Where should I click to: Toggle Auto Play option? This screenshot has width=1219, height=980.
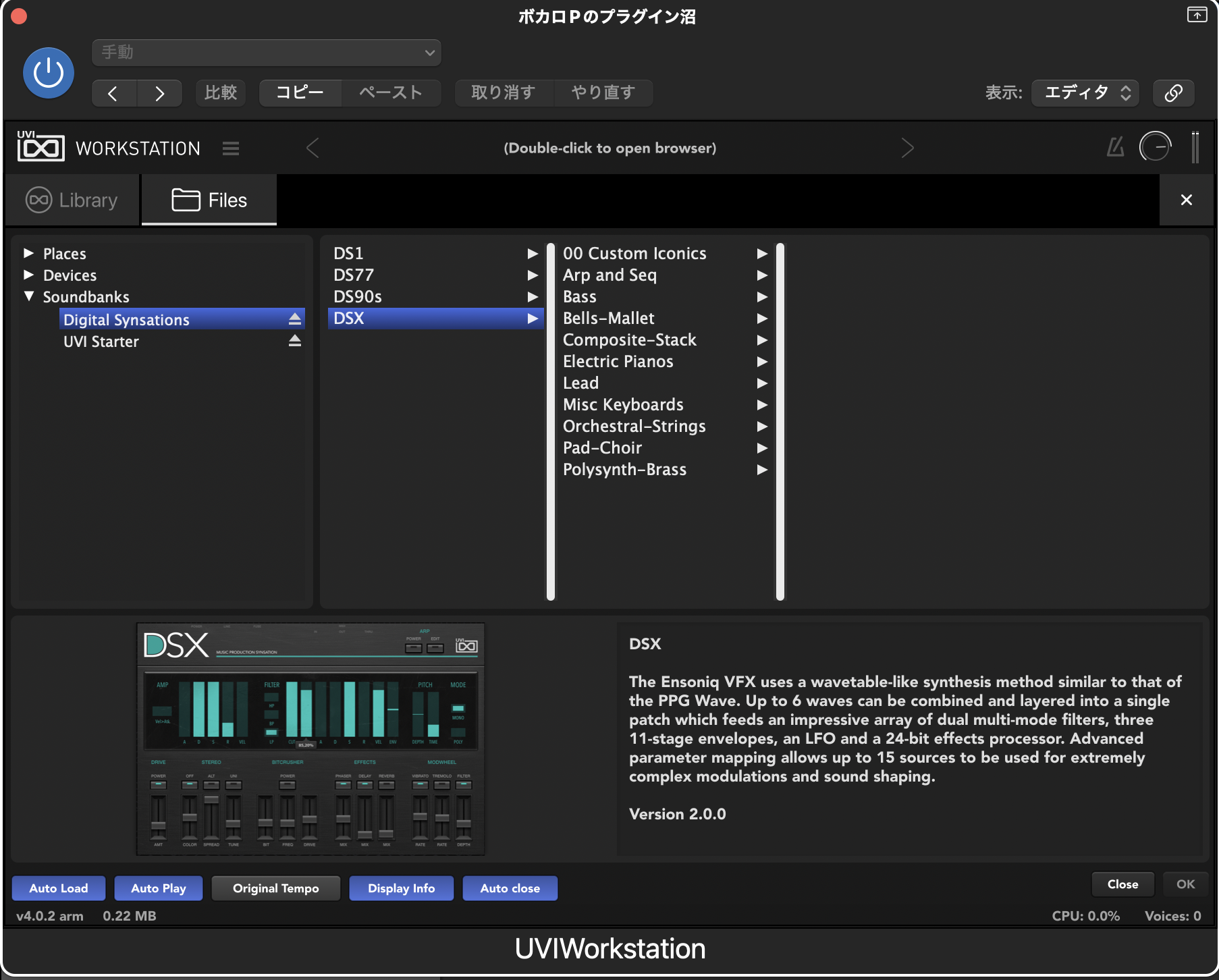click(x=159, y=888)
